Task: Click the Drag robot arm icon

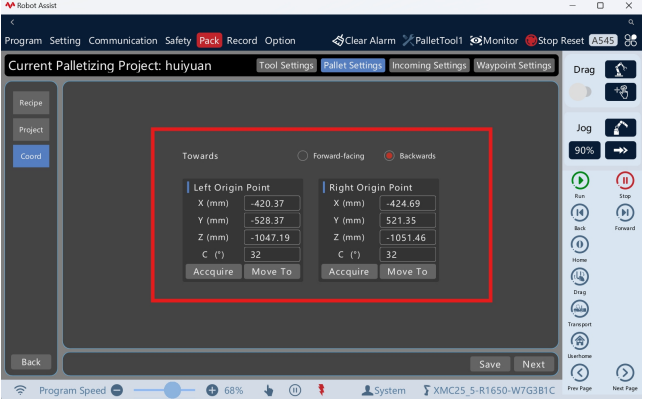Action: [620, 69]
